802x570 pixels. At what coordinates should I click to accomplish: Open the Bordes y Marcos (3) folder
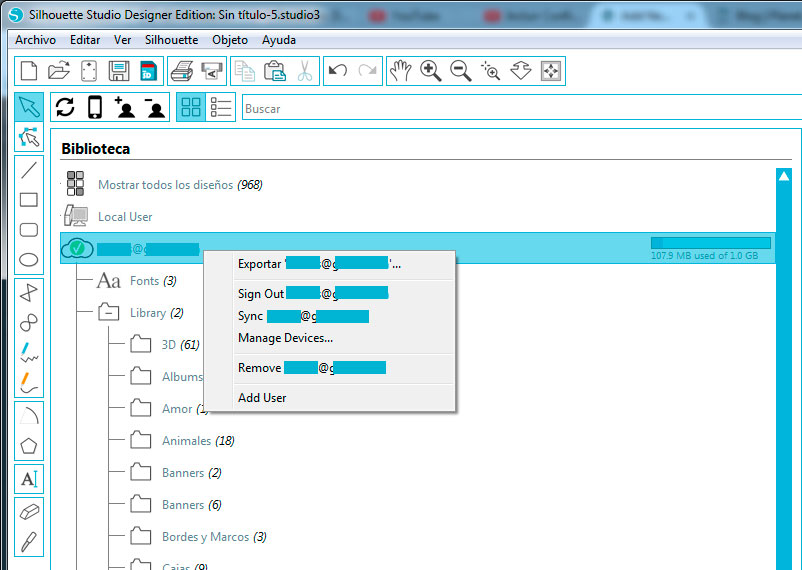[x=214, y=537]
